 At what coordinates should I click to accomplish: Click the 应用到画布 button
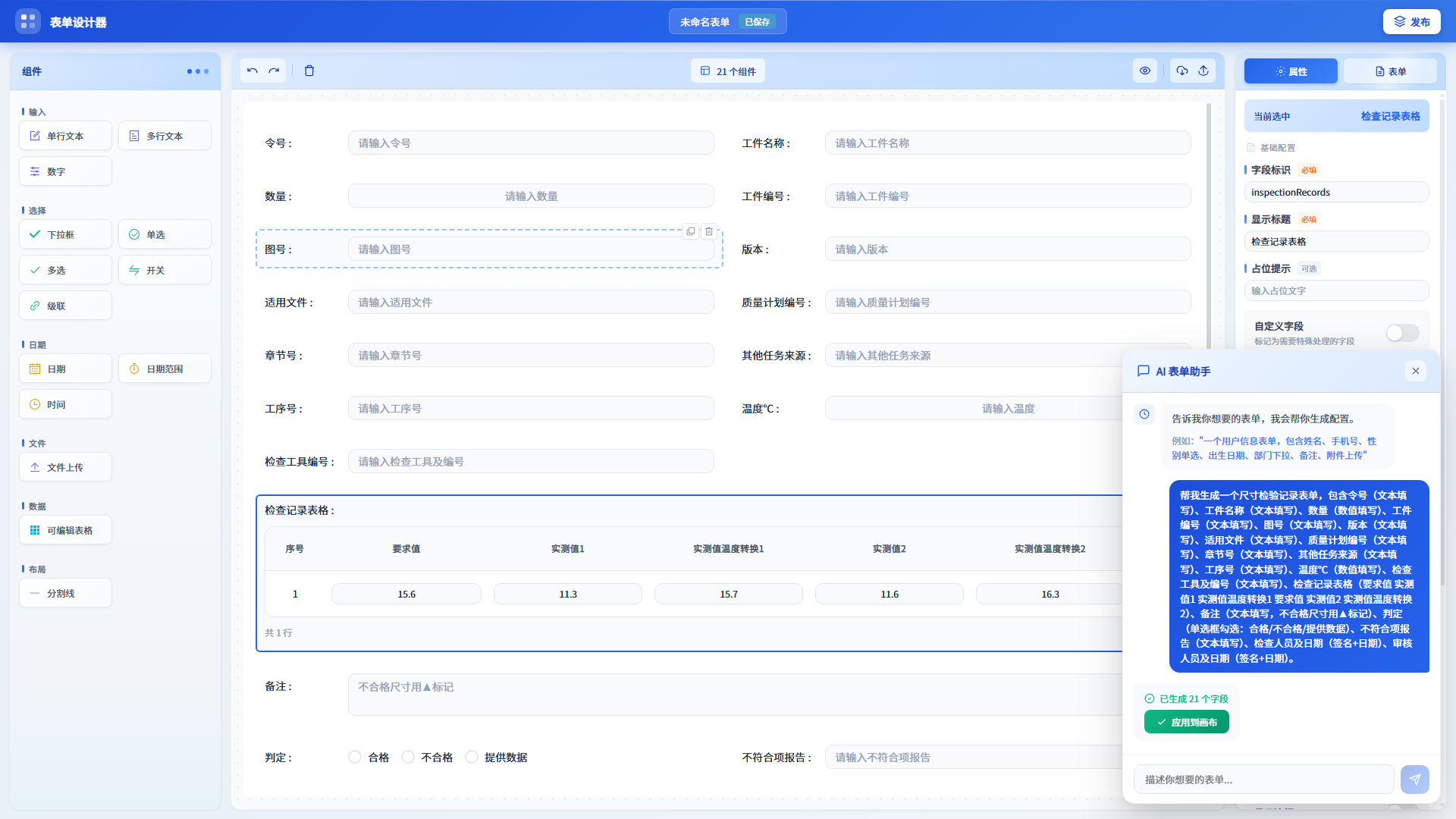coord(1187,722)
